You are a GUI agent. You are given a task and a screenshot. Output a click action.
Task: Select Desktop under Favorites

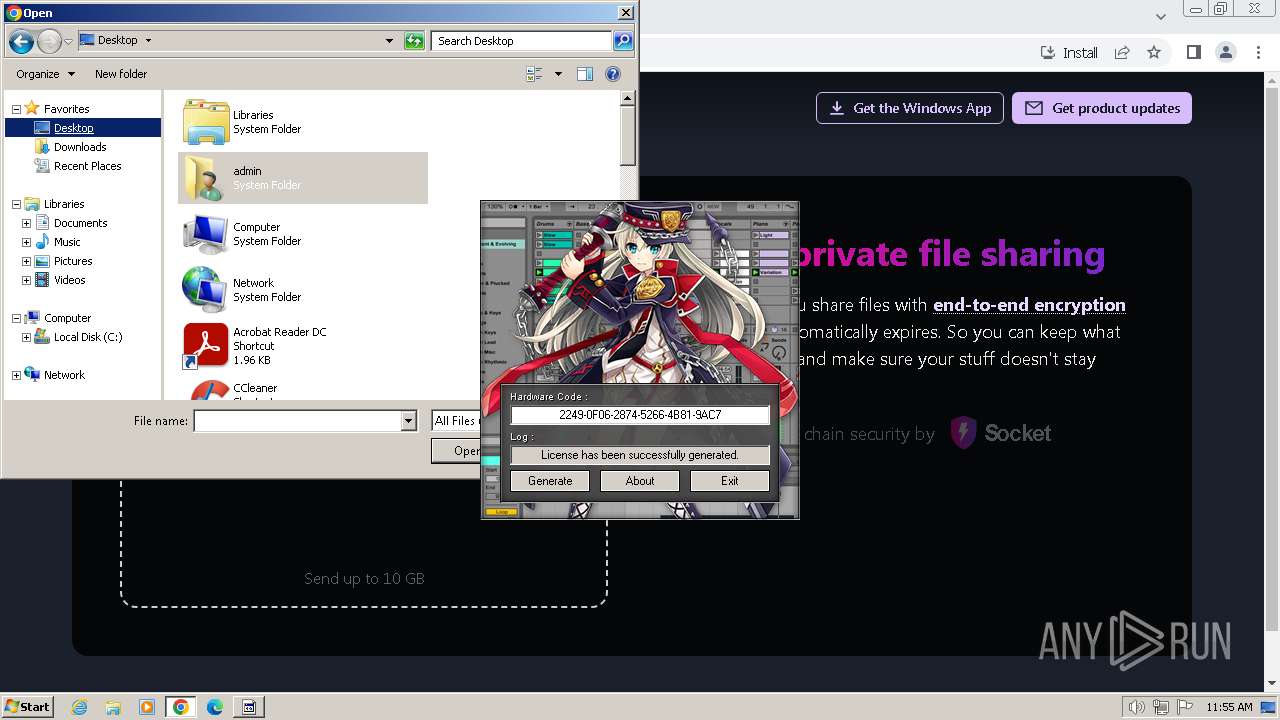coord(74,128)
